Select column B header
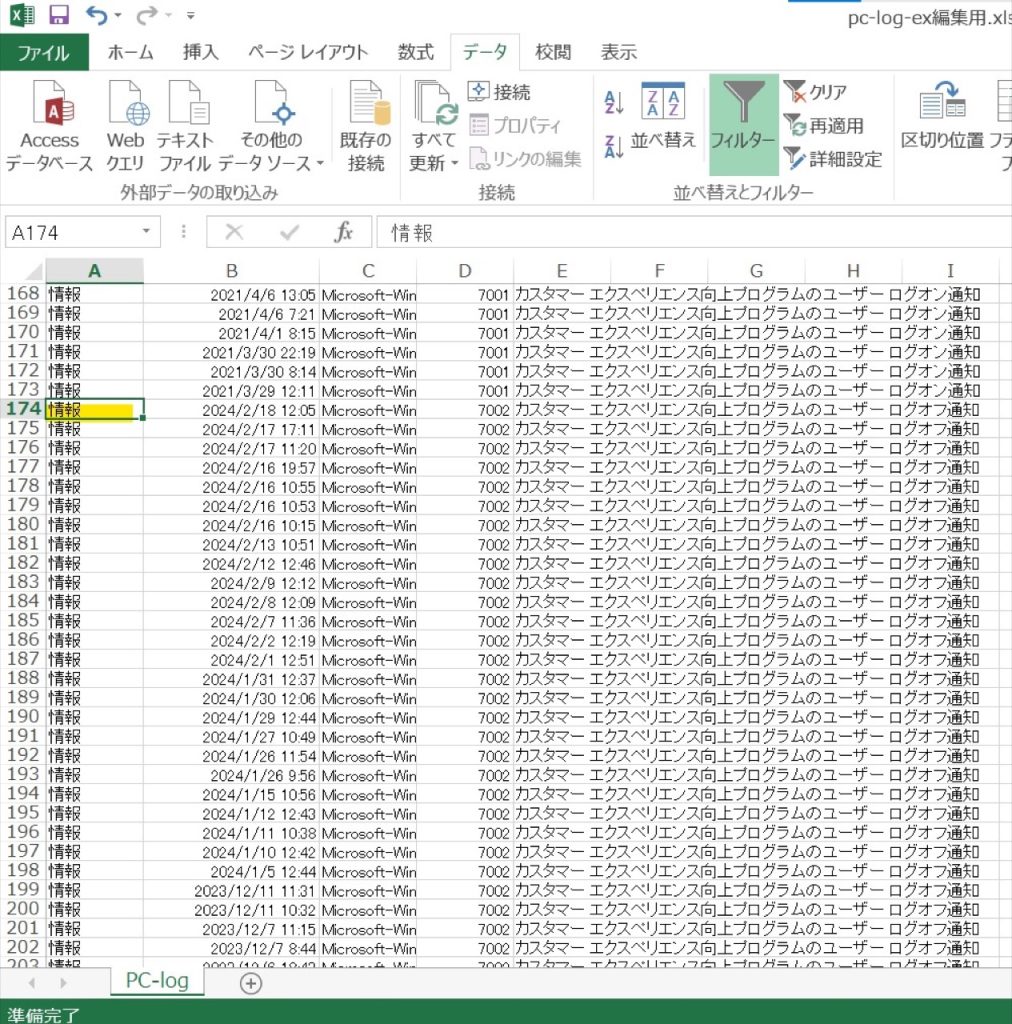 click(x=232, y=270)
